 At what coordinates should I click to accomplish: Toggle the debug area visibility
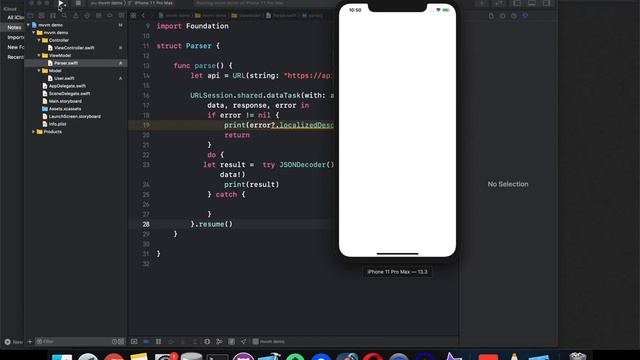[x=532, y=3]
